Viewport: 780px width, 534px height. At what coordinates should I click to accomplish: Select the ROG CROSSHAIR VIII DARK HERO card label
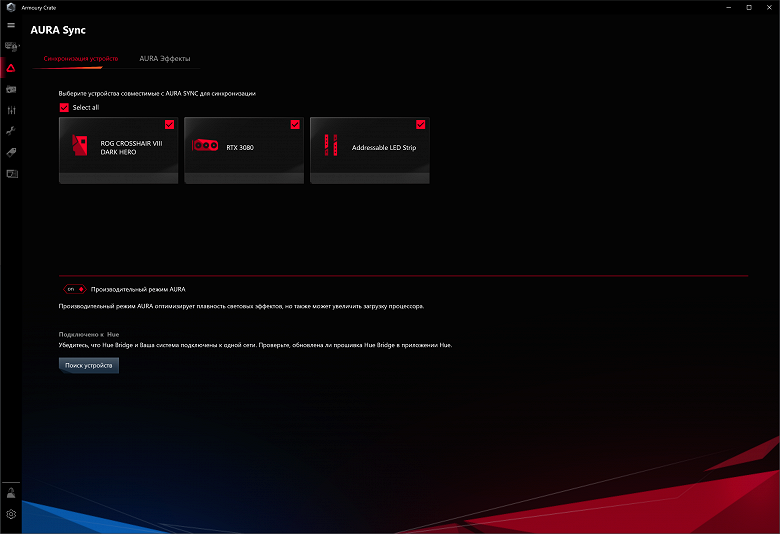click(x=131, y=148)
